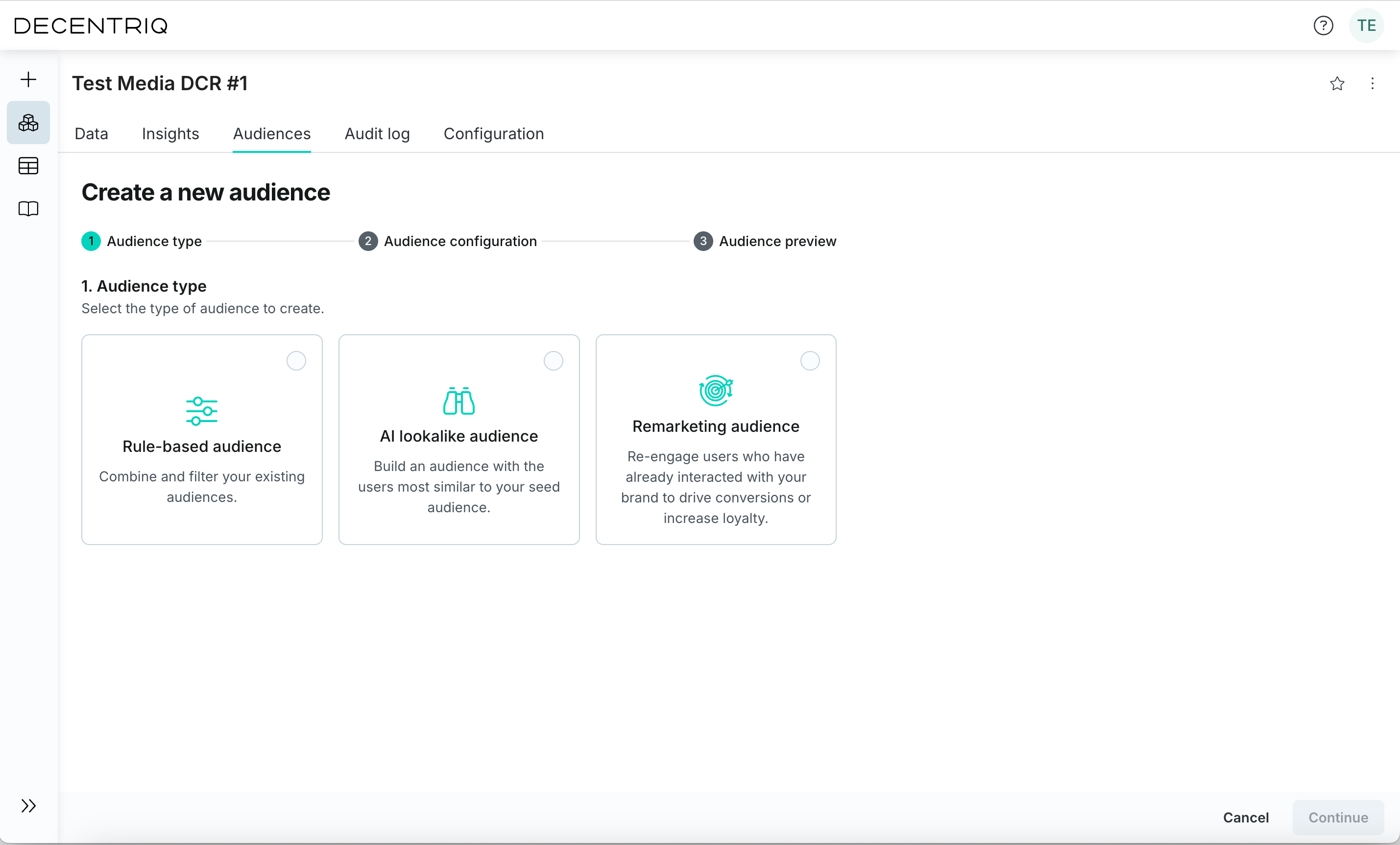
Task: Select the AI lookalike audience radio button
Action: [x=553, y=361]
